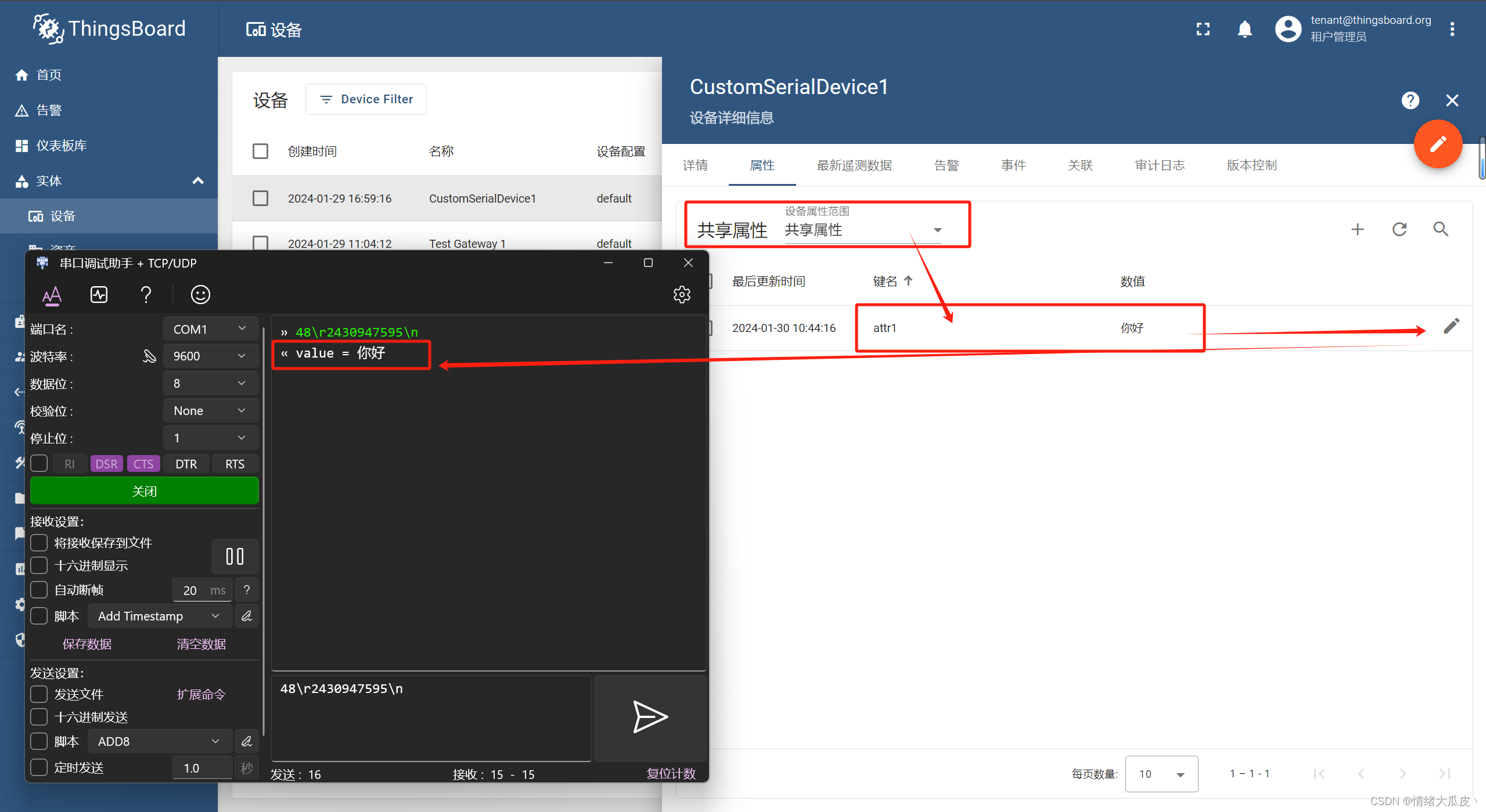
Task: Click the add attribute plus icon
Action: click(x=1358, y=229)
